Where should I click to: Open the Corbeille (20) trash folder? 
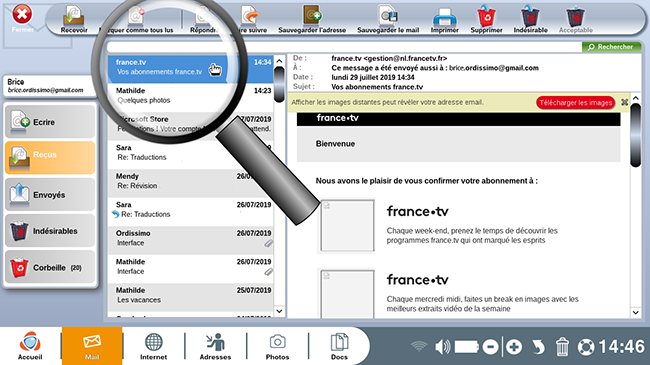pos(50,267)
